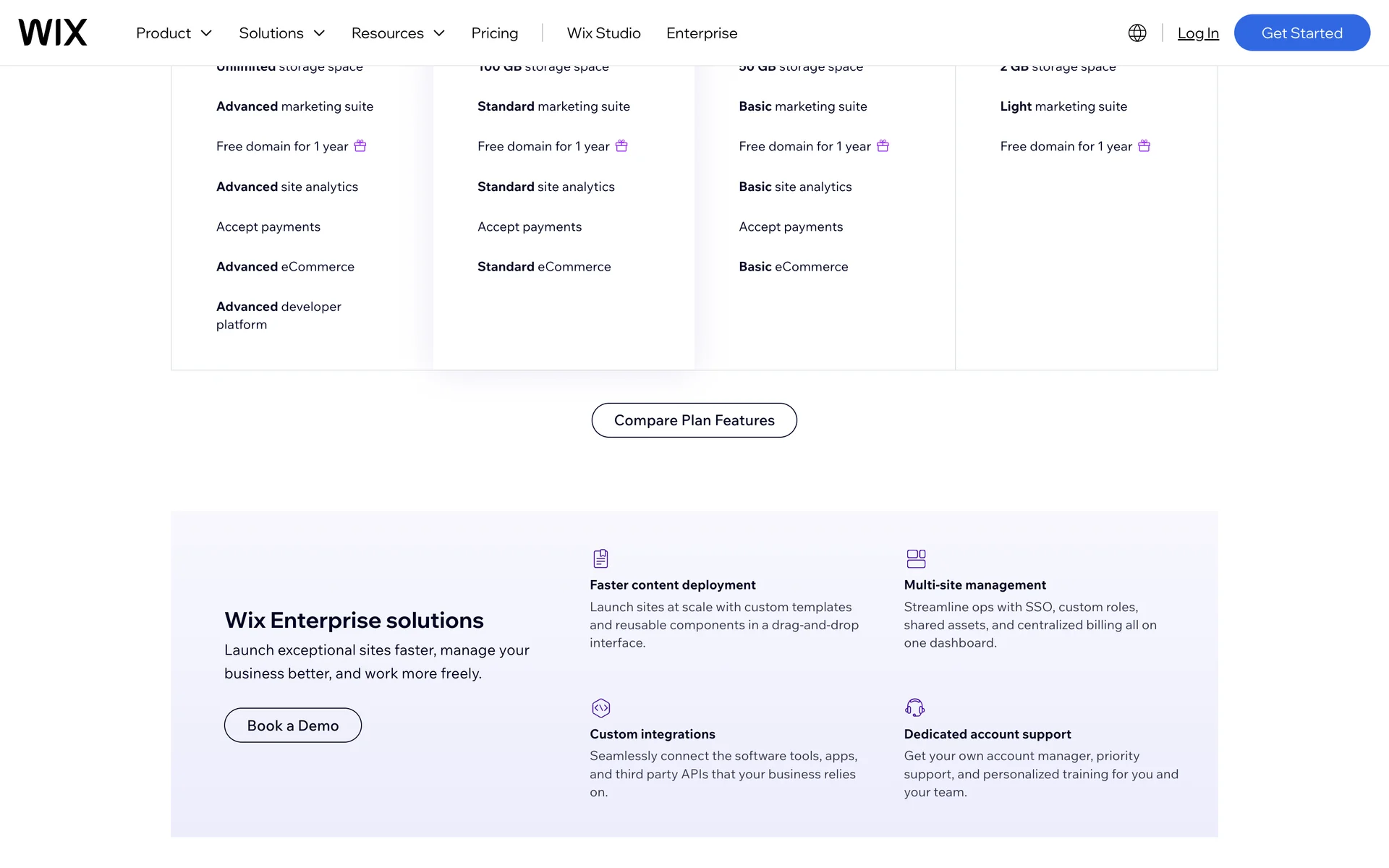Open the Enterprise navigation item

pyautogui.click(x=702, y=33)
